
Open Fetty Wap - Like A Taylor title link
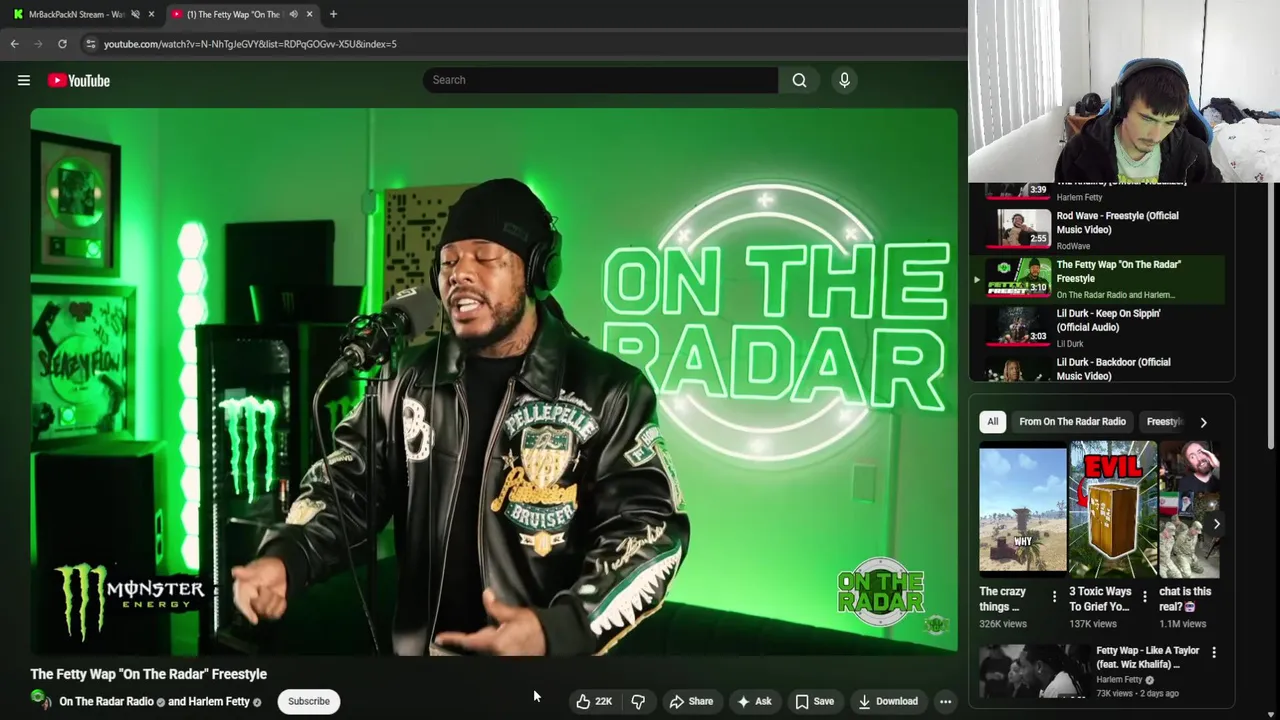pos(1148,657)
